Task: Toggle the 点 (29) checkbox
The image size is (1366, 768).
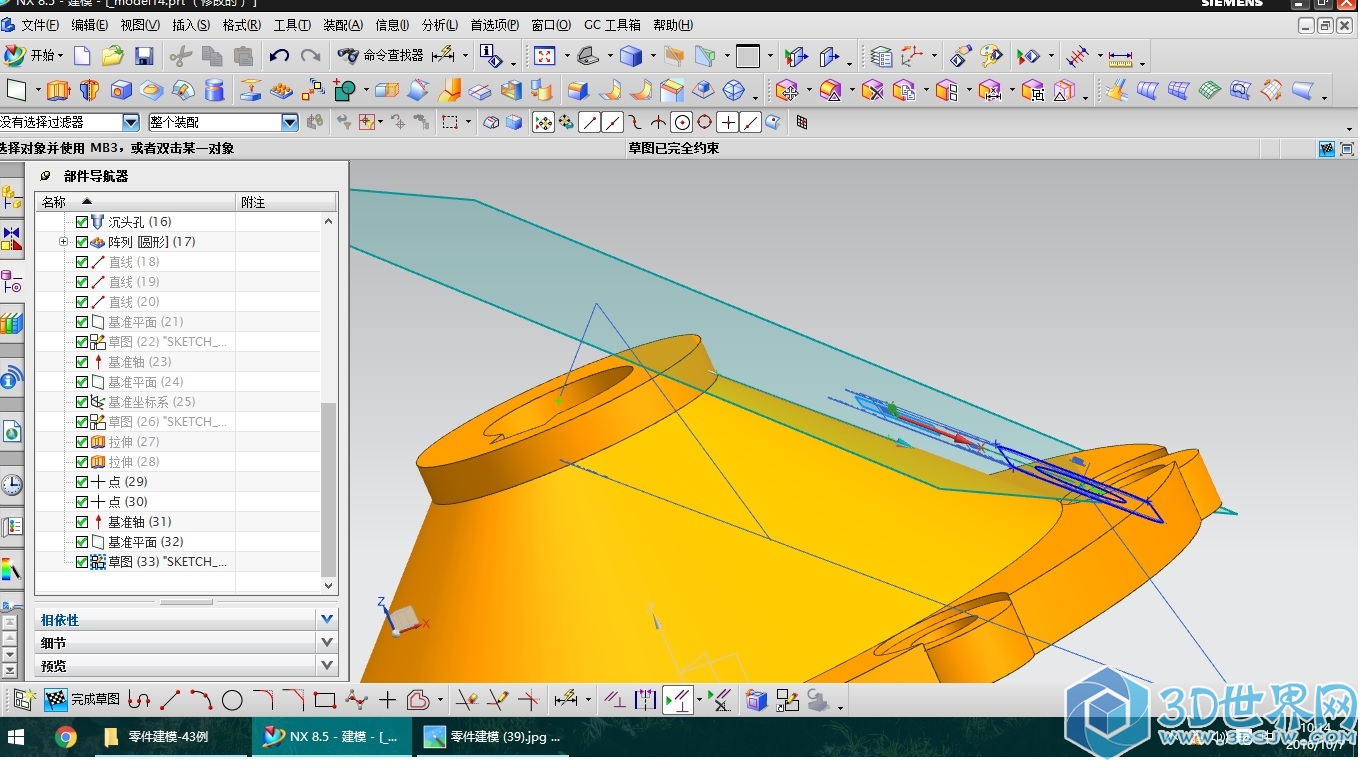Action: [x=82, y=482]
